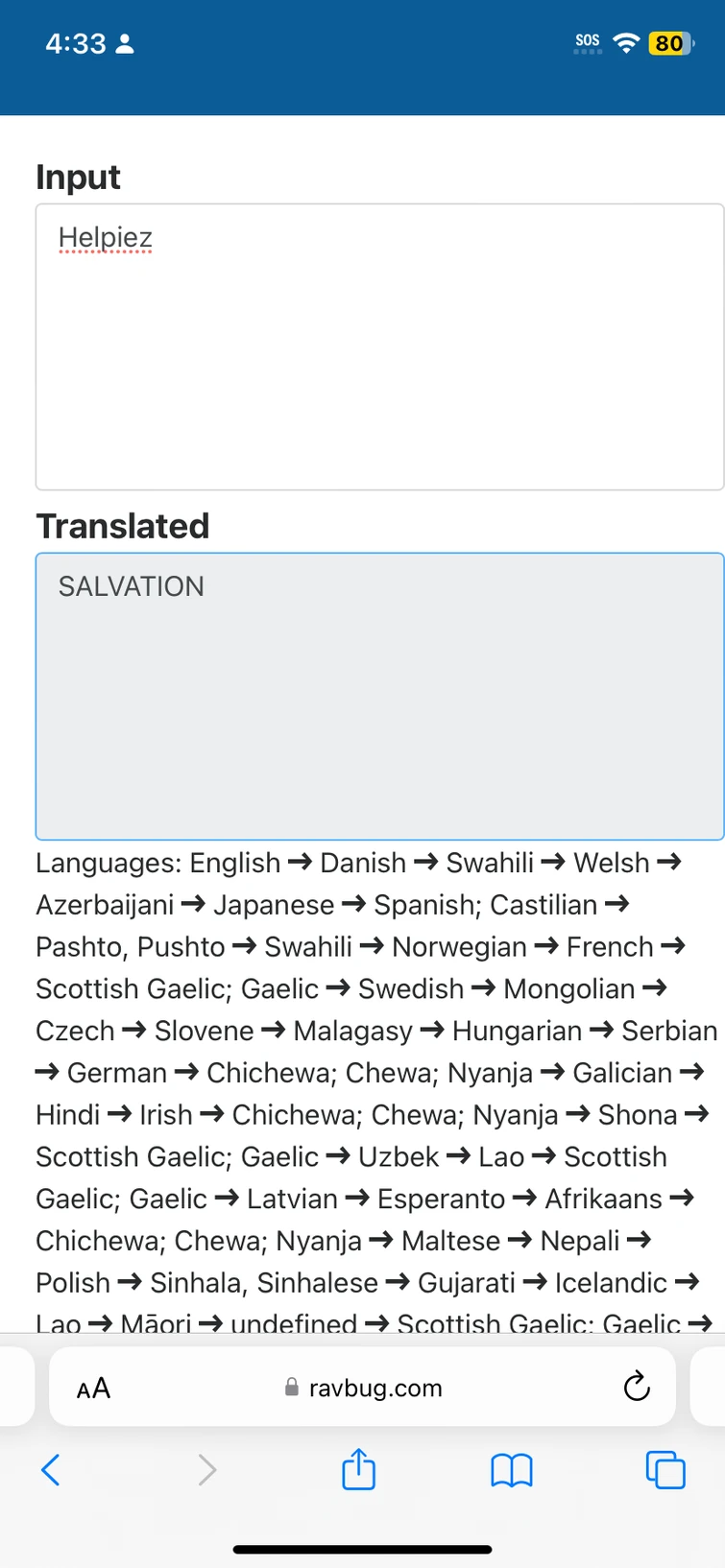Tap the page reload icon

[637, 1388]
